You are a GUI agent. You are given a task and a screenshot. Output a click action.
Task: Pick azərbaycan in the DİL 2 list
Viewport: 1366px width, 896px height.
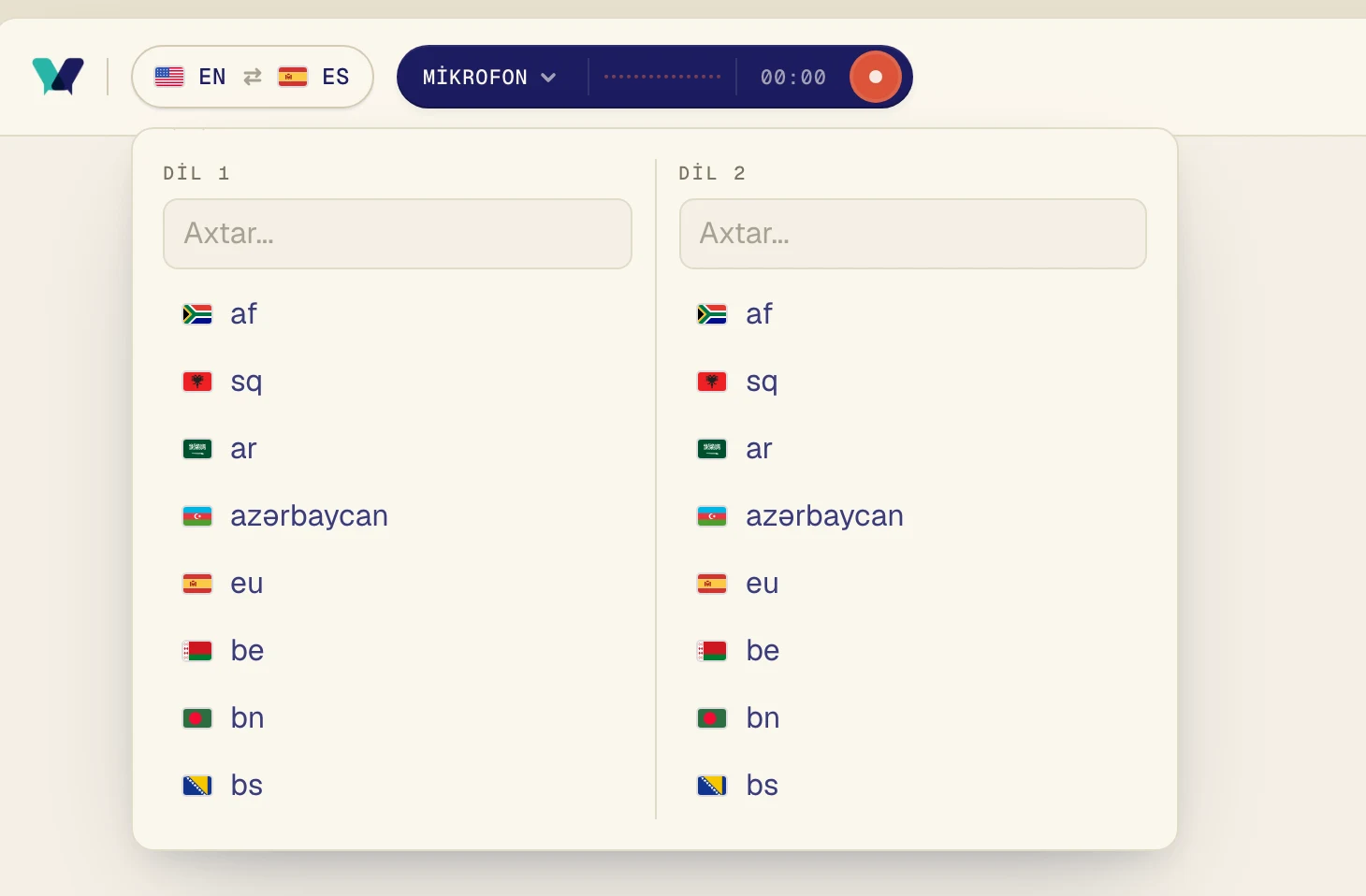tap(913, 516)
